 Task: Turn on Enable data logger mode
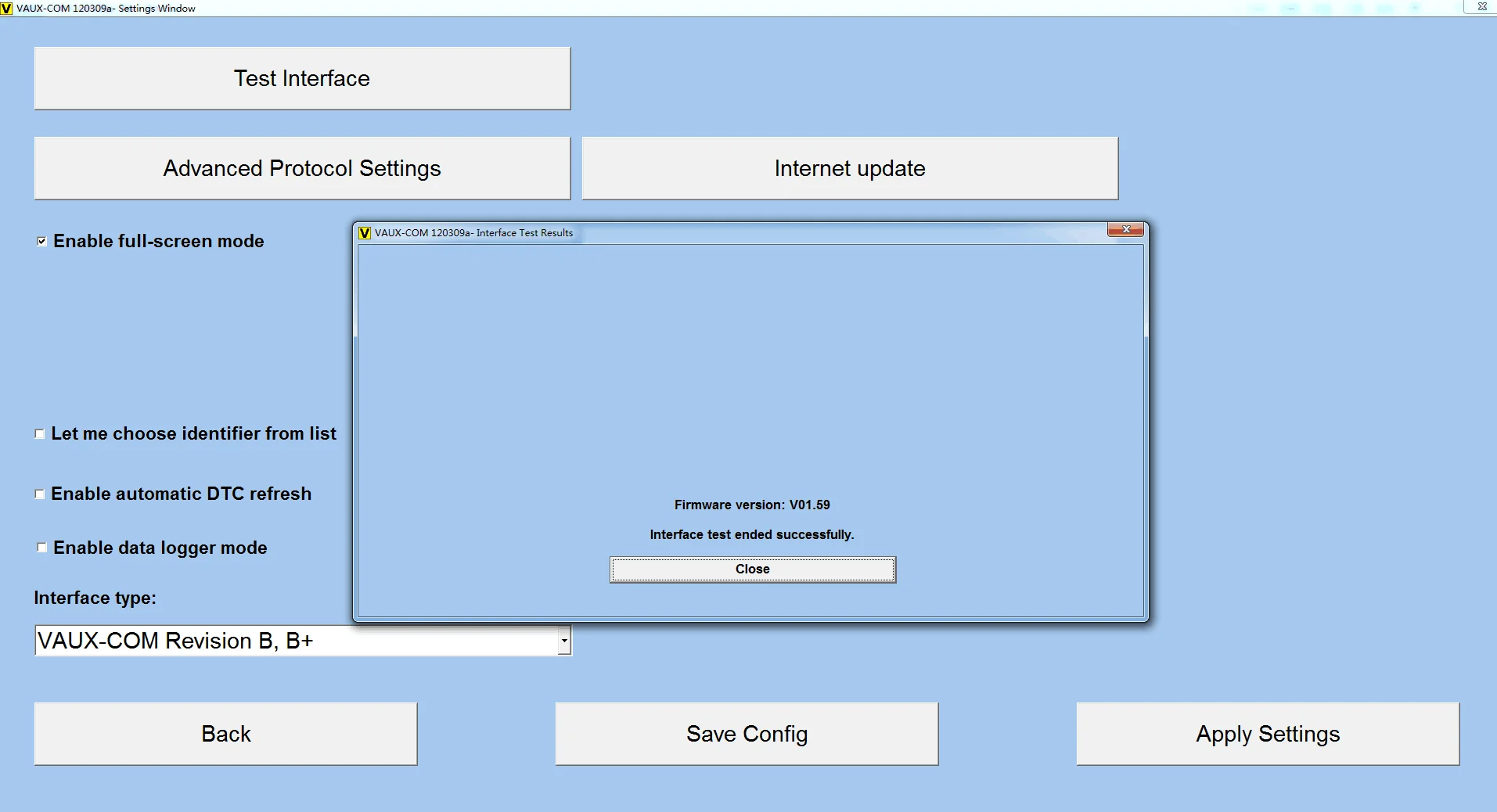click(41, 548)
